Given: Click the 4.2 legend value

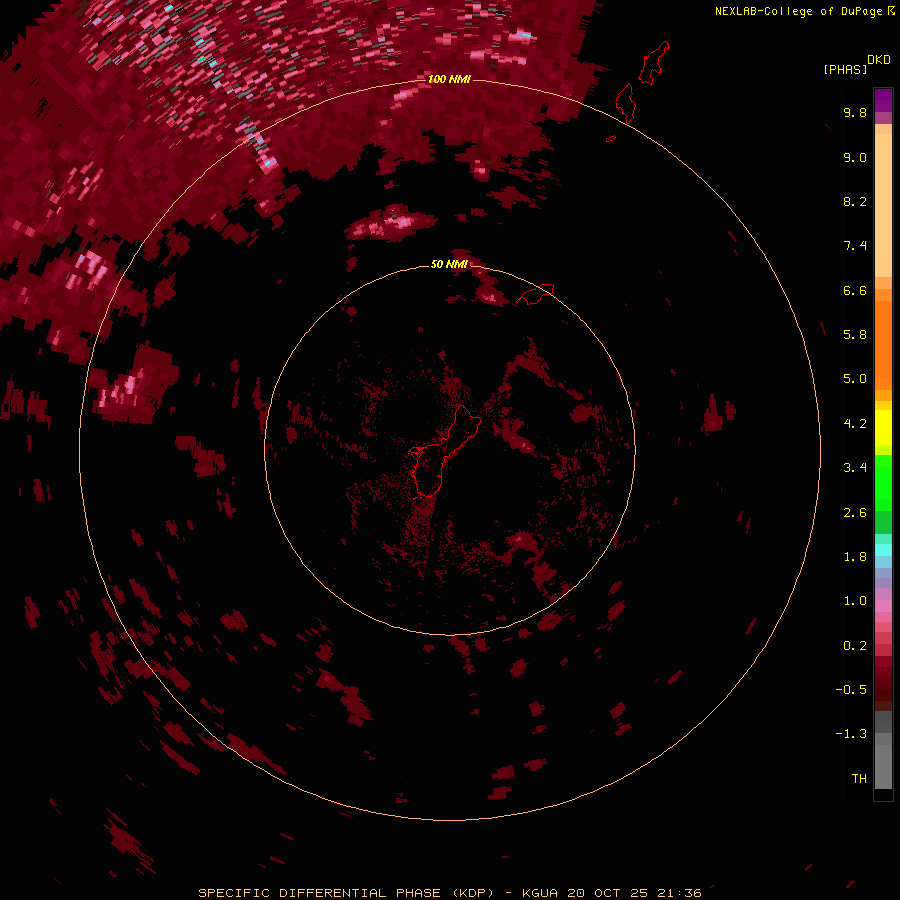Looking at the screenshot, I should pos(855,424).
